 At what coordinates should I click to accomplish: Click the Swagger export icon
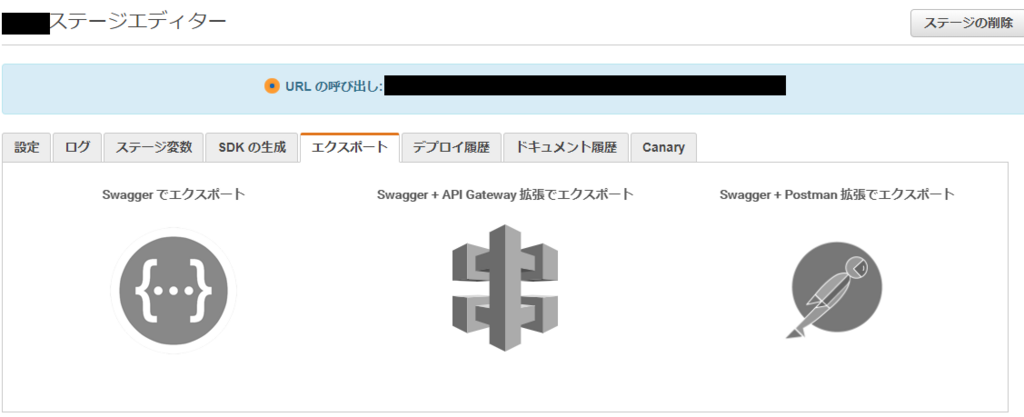[x=174, y=290]
